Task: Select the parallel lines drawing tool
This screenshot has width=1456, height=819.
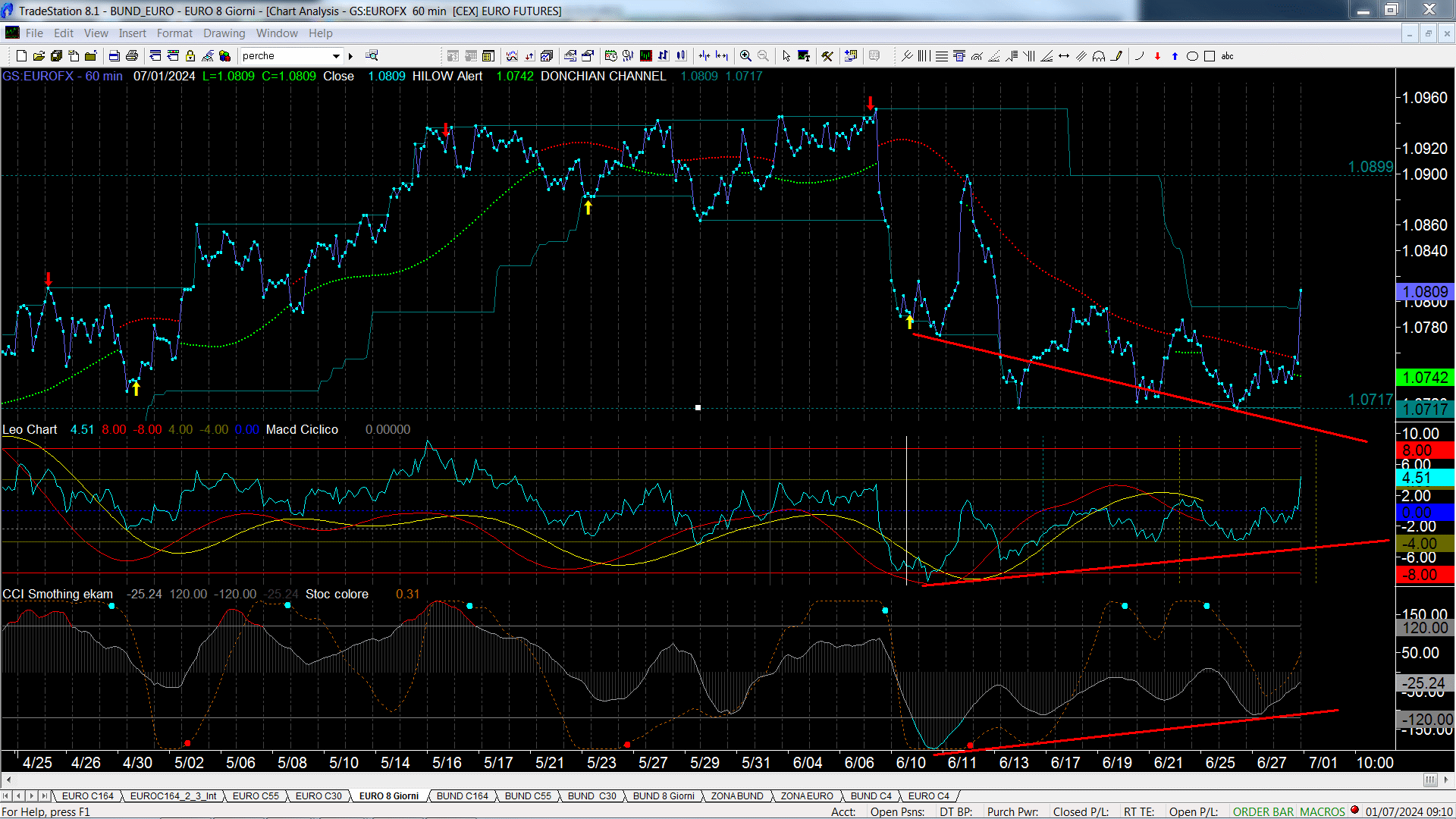Action: [1081, 56]
